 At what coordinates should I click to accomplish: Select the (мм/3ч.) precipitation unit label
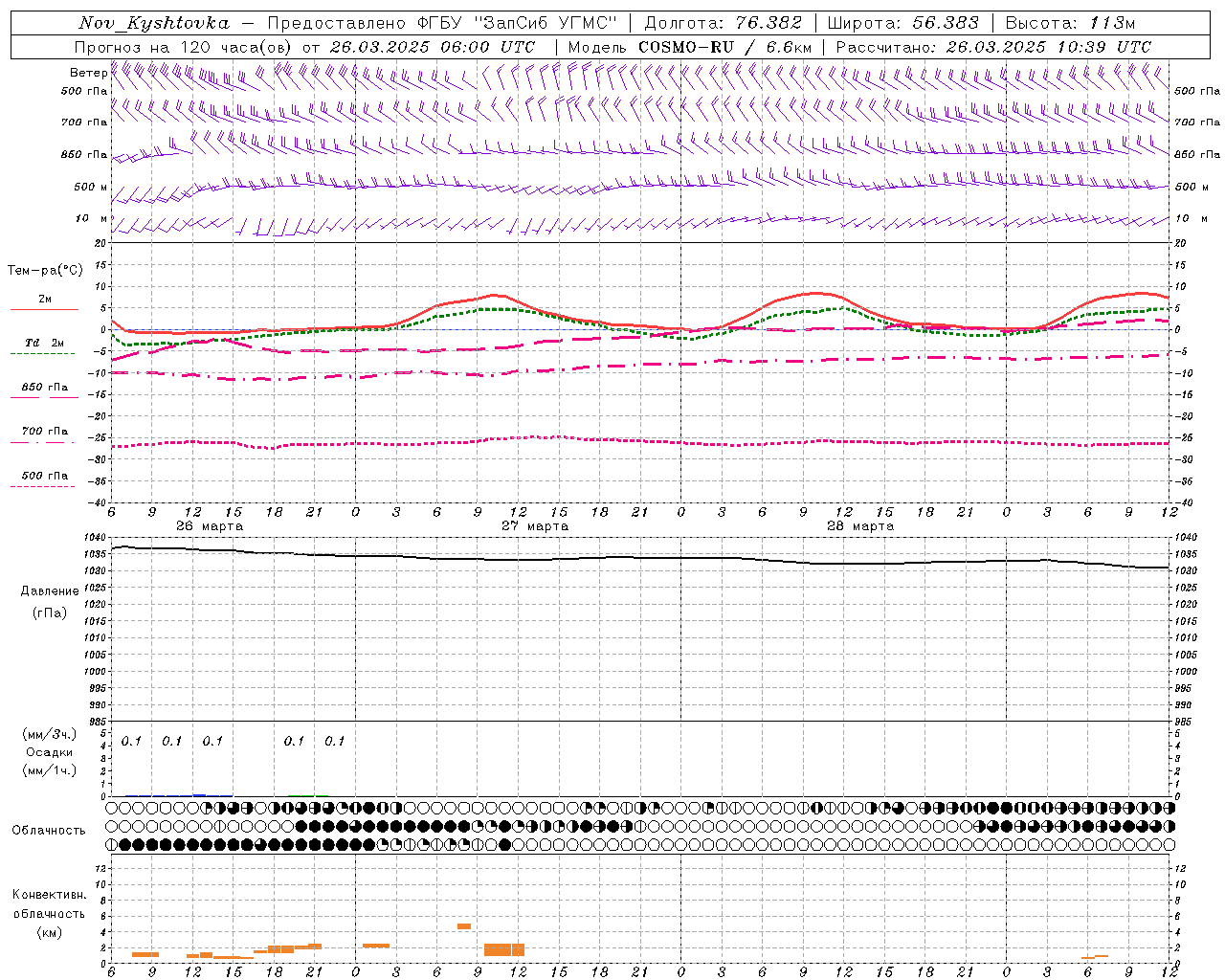[49, 734]
